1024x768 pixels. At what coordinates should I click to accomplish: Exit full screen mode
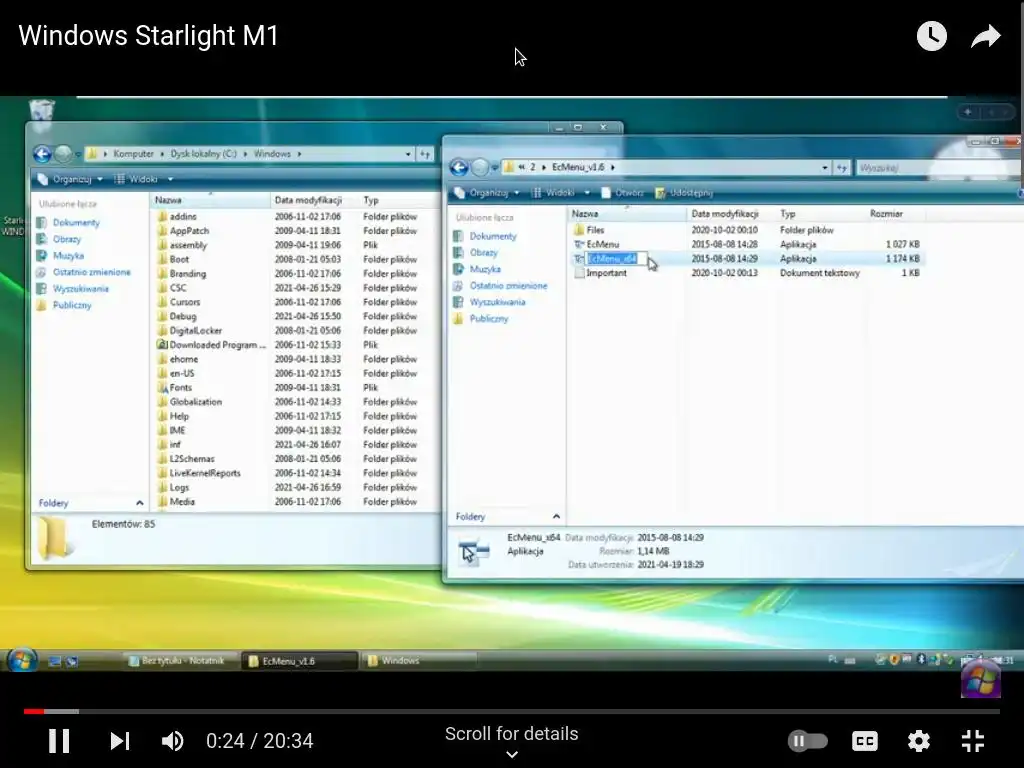972,741
